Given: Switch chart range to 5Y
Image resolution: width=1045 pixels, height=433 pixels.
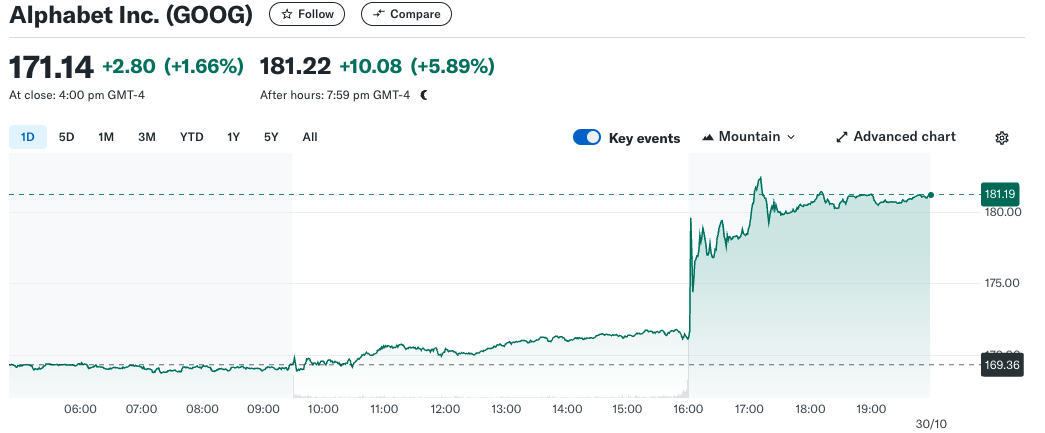Looking at the screenshot, I should pyautogui.click(x=271, y=137).
